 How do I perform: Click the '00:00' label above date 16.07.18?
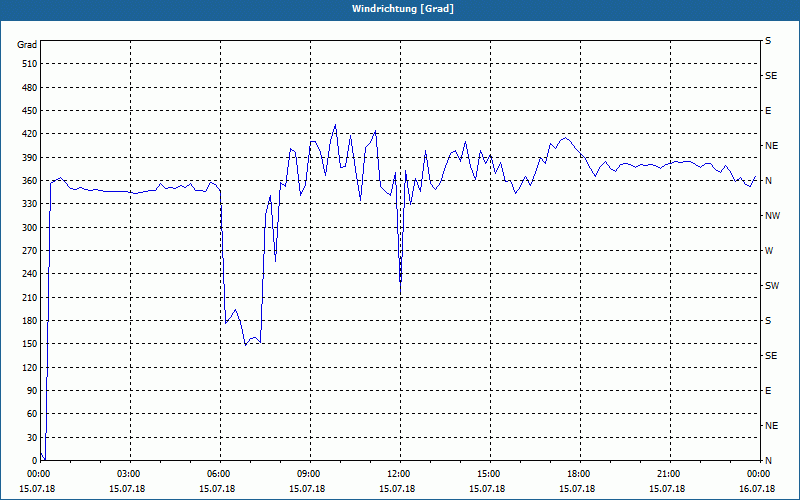(x=759, y=474)
